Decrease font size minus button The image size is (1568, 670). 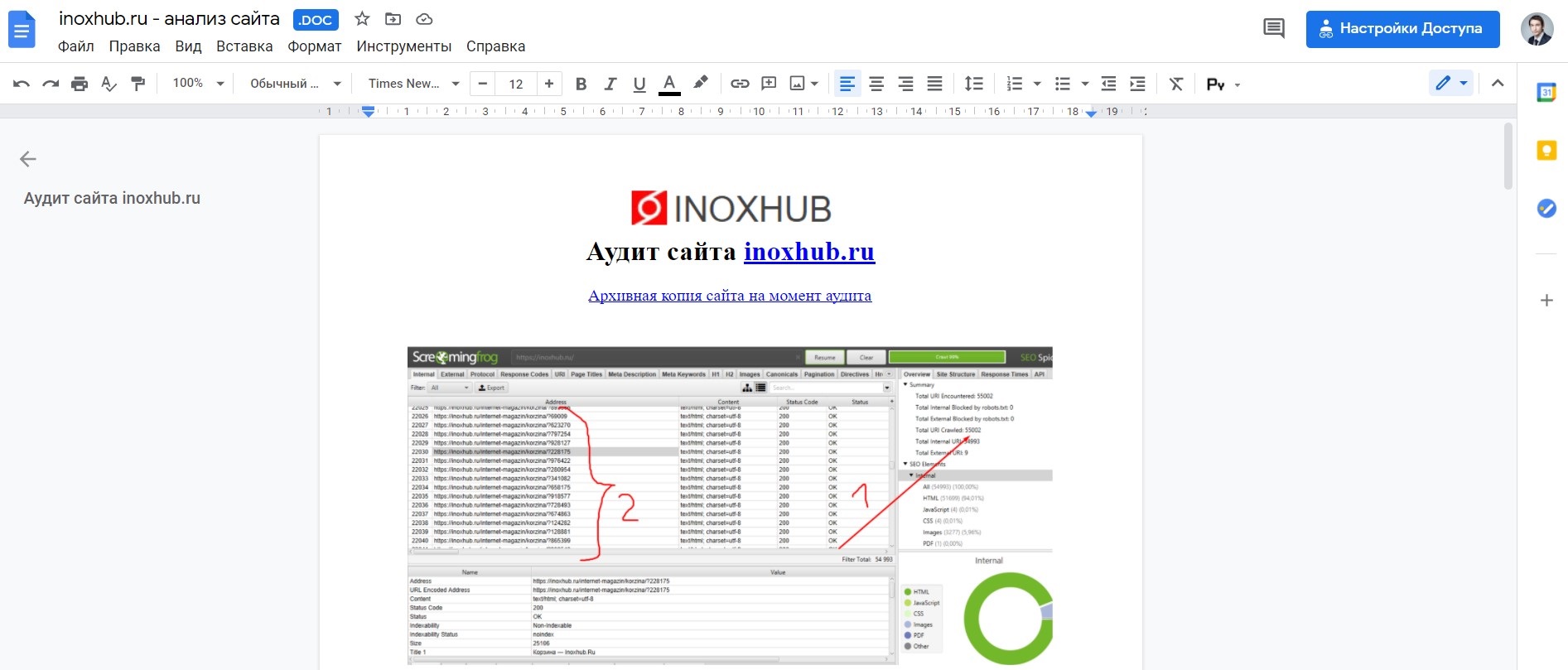point(483,84)
